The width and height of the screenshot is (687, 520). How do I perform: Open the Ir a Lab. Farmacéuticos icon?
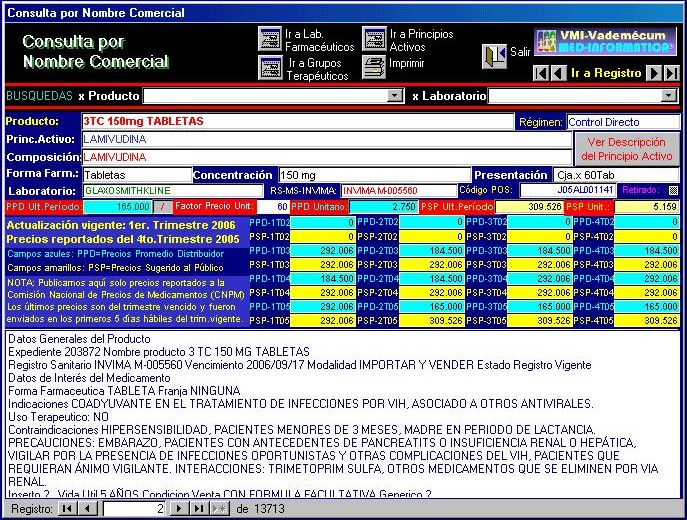[x=270, y=39]
